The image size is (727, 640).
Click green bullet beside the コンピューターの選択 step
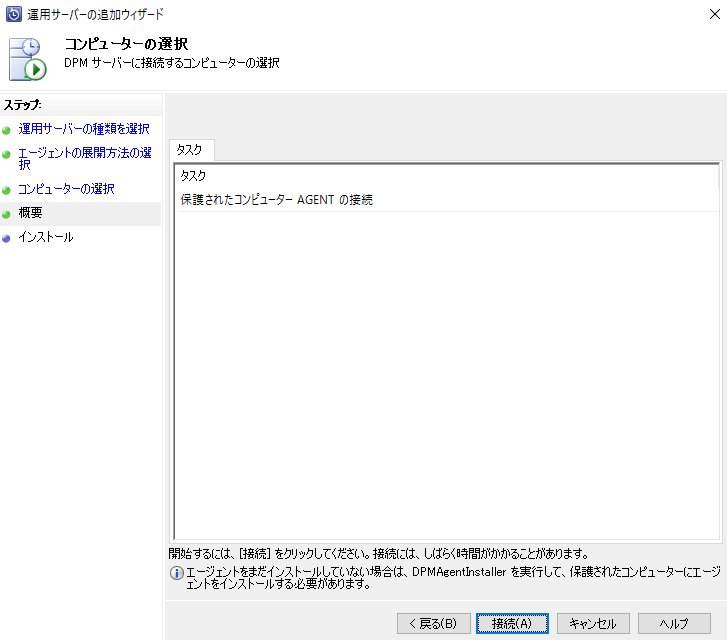pos(6,191)
